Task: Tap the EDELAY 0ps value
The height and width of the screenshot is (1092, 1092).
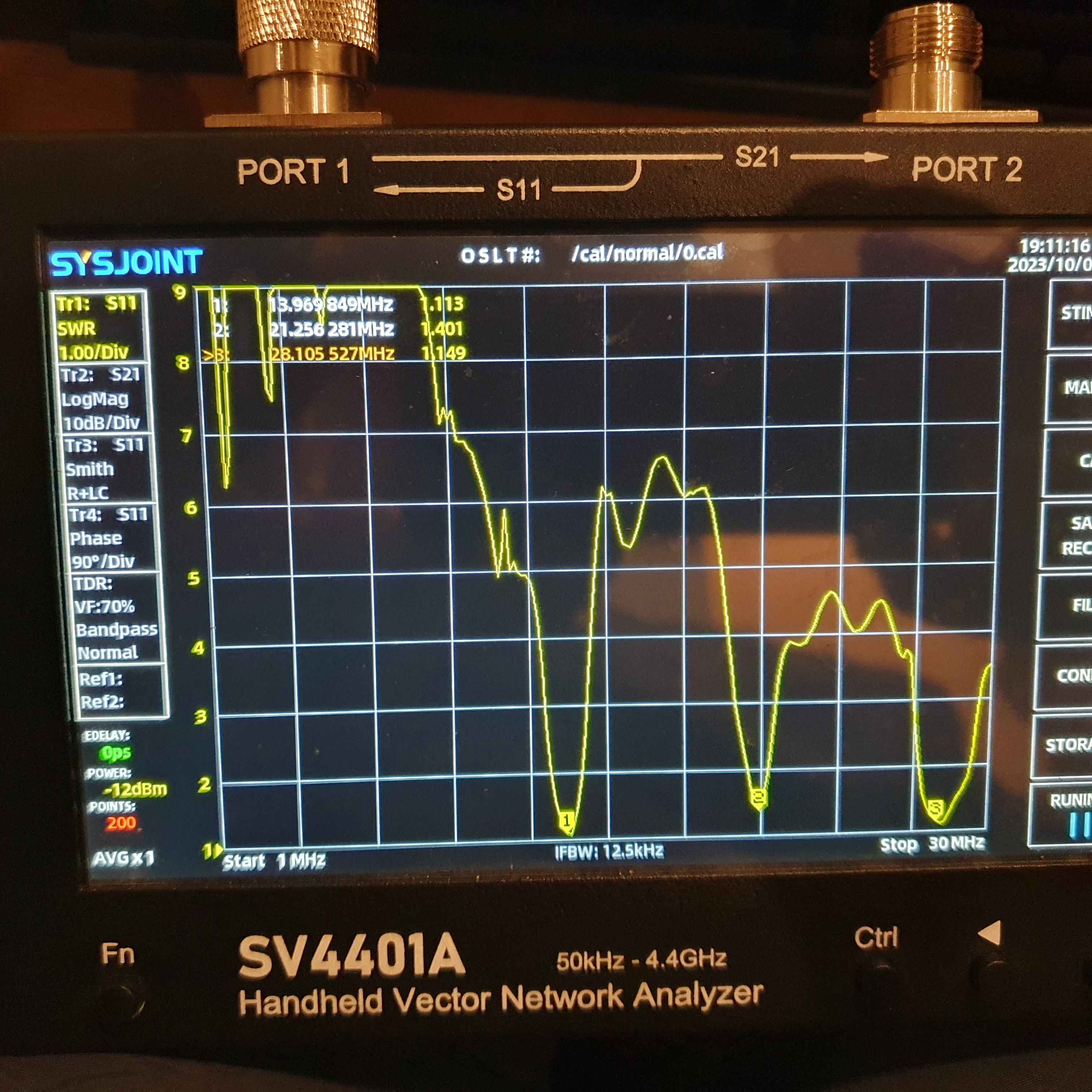Action: (115, 752)
